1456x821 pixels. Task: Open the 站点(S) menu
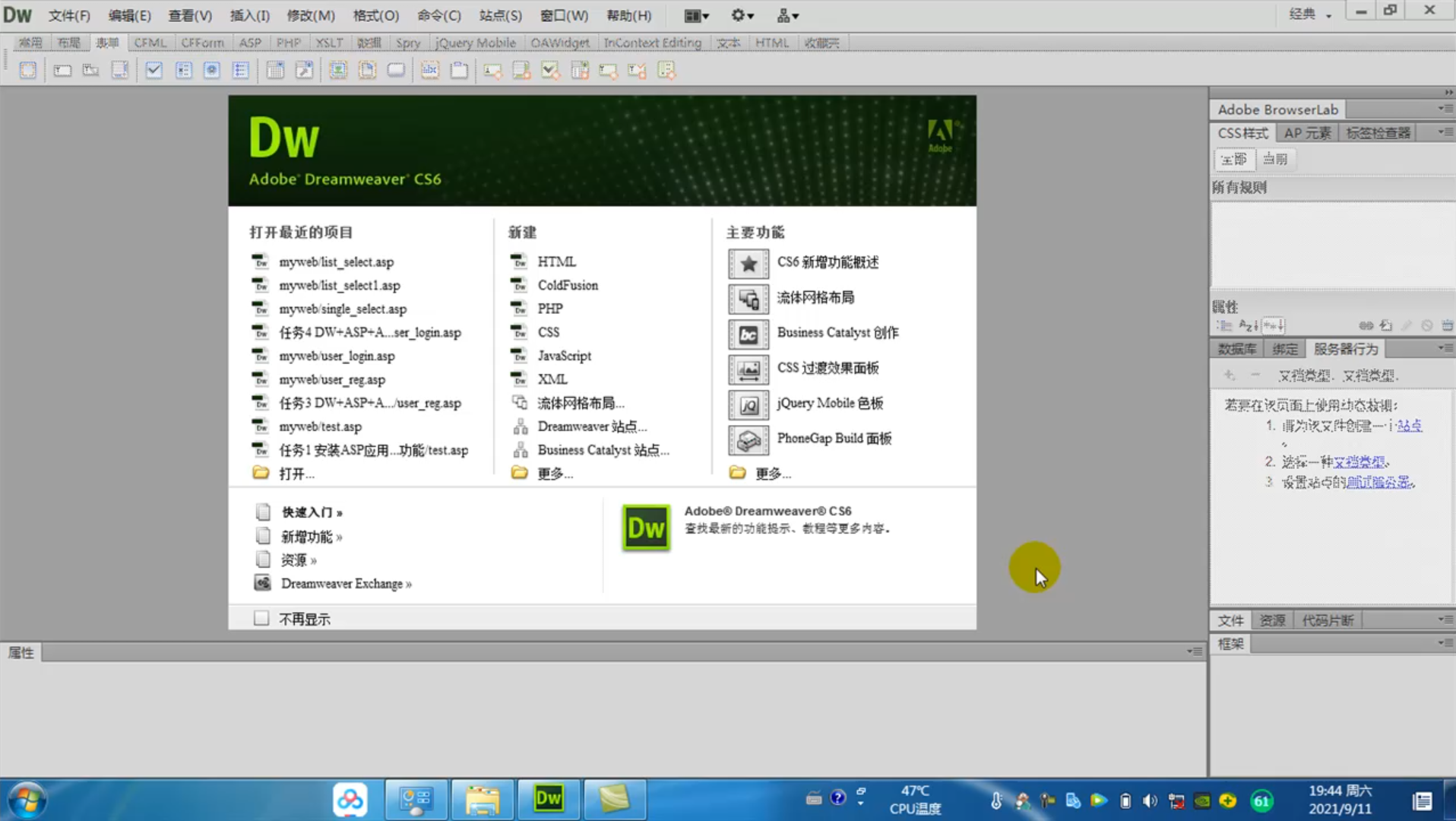(x=499, y=14)
